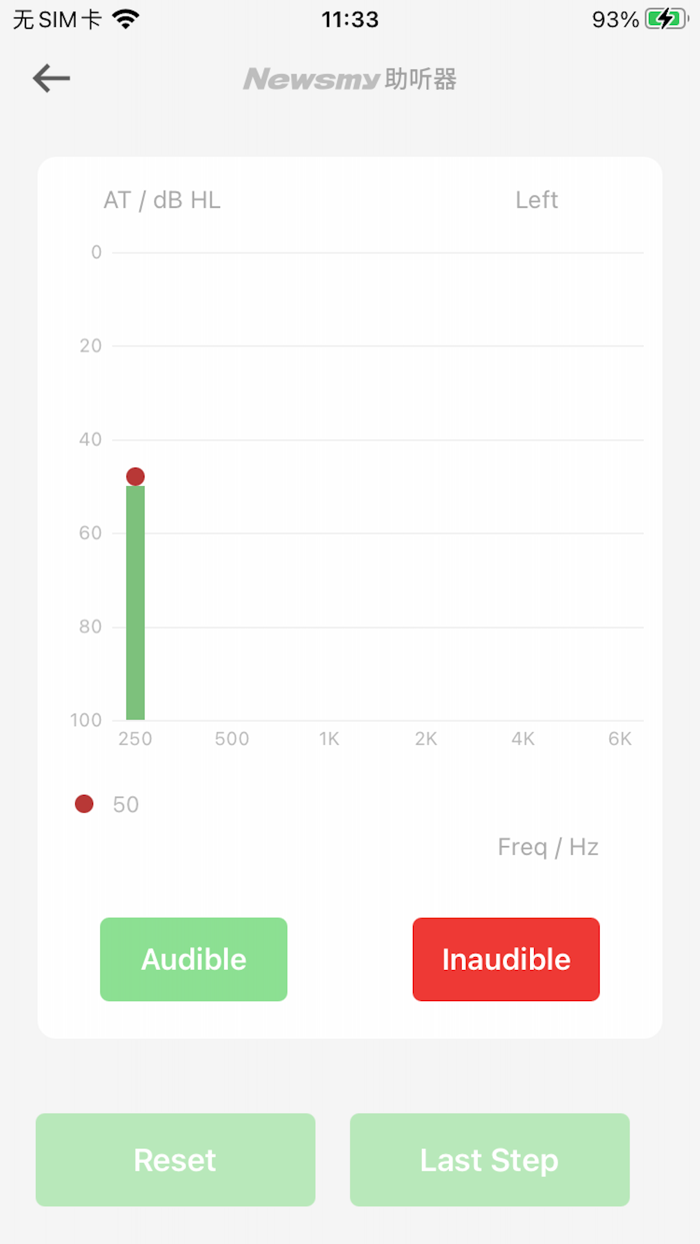700x1244 pixels.
Task: Click the Freq / Hz label
Action: (x=548, y=846)
